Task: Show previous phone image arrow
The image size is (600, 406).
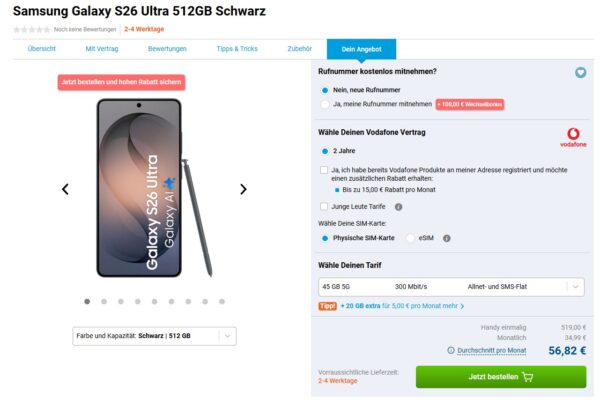Action: 65,189
